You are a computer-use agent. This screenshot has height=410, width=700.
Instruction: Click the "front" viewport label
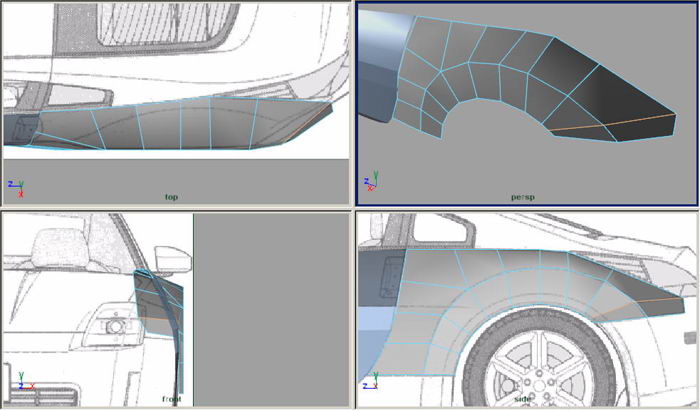(x=171, y=399)
